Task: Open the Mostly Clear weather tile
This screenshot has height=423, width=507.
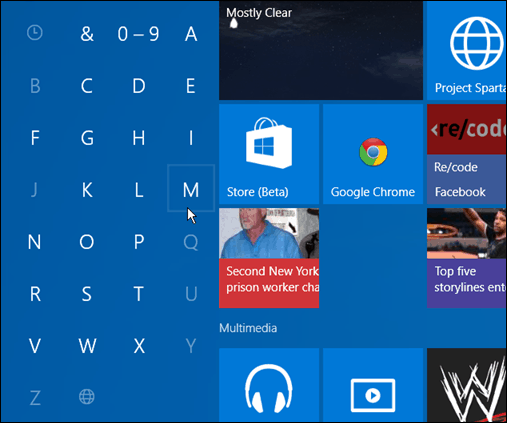Action: point(321,50)
